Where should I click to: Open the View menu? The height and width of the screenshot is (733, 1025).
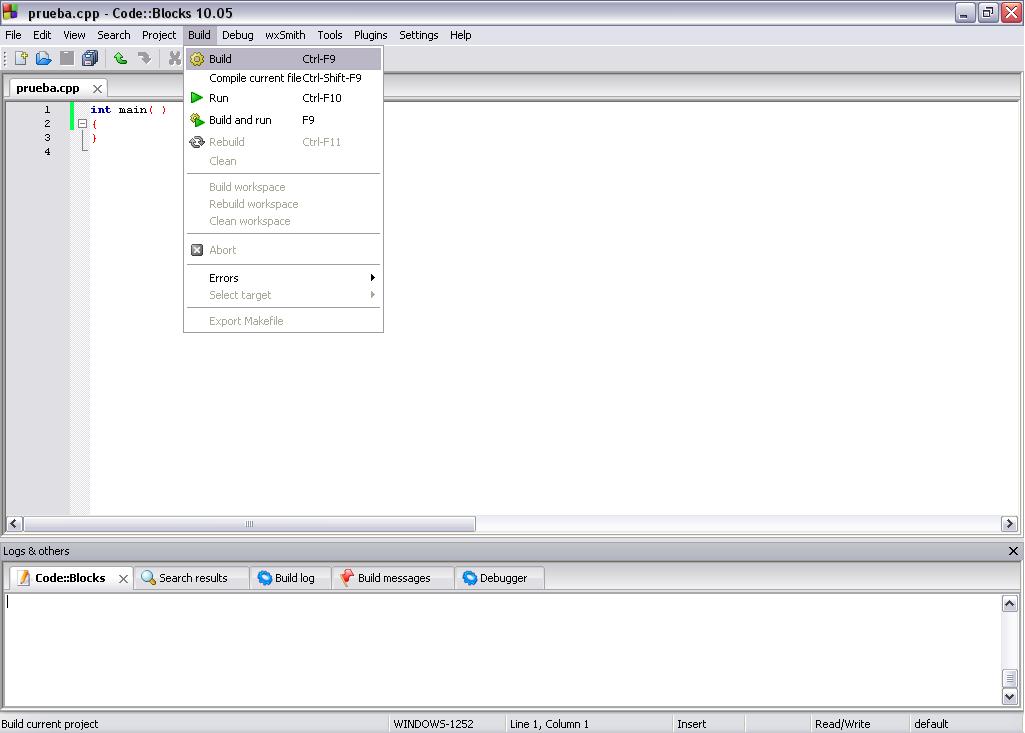74,35
